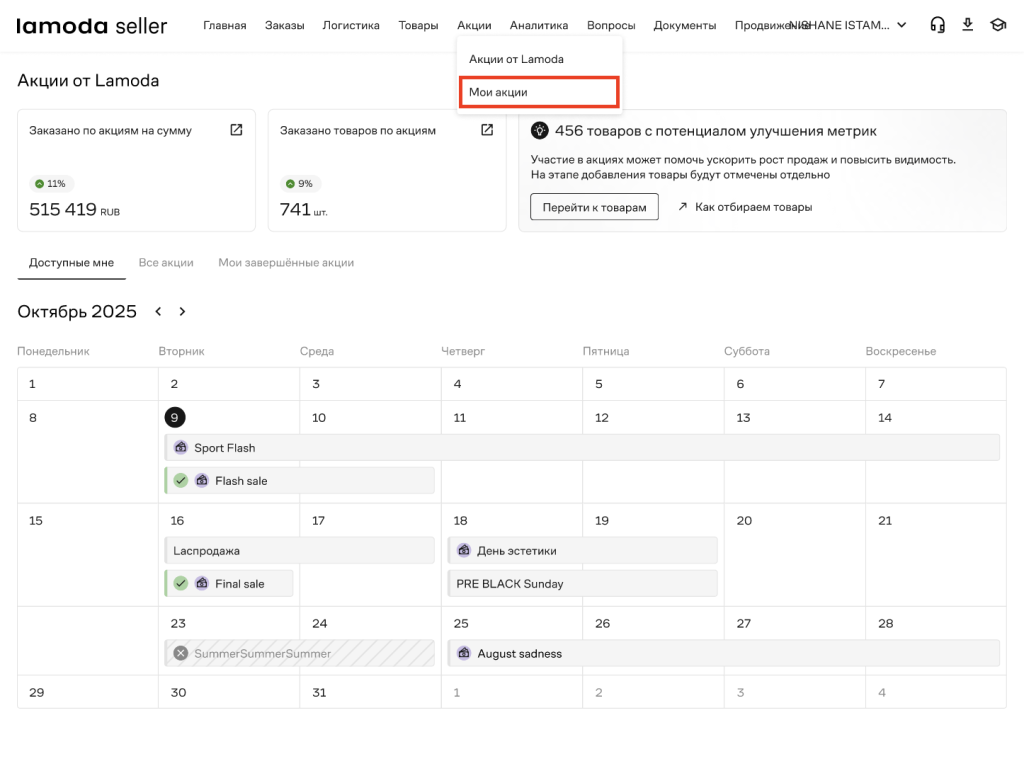
Task: Open the Акции menu
Action: 474,25
